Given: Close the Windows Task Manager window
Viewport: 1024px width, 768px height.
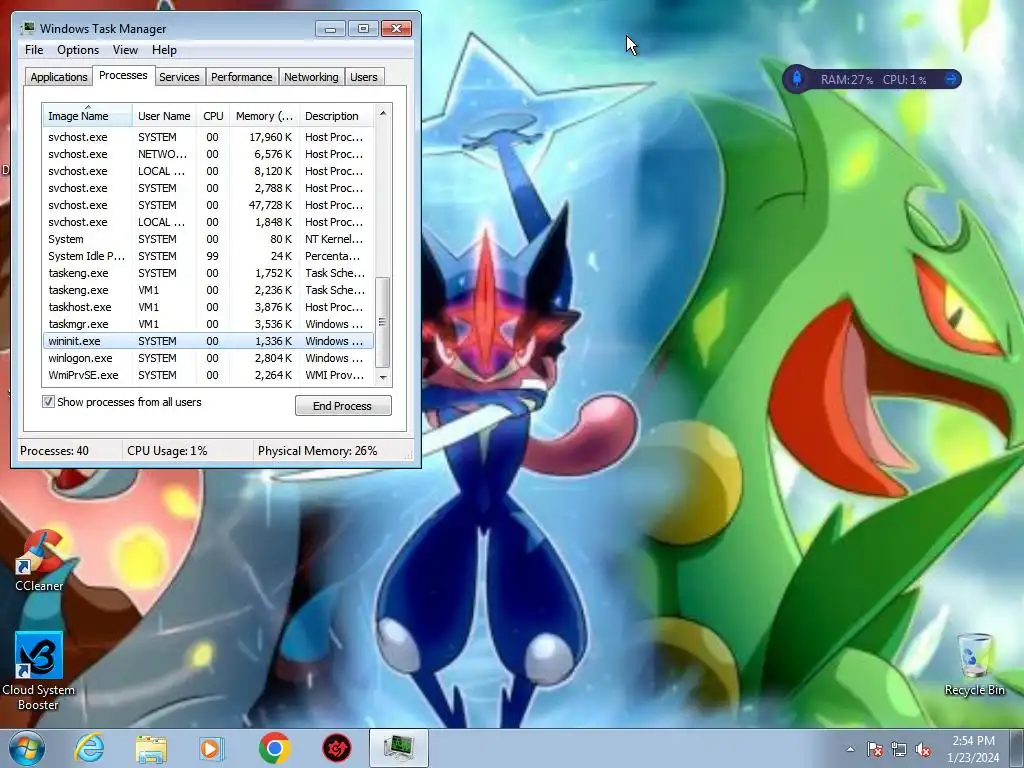Looking at the screenshot, I should [x=396, y=29].
